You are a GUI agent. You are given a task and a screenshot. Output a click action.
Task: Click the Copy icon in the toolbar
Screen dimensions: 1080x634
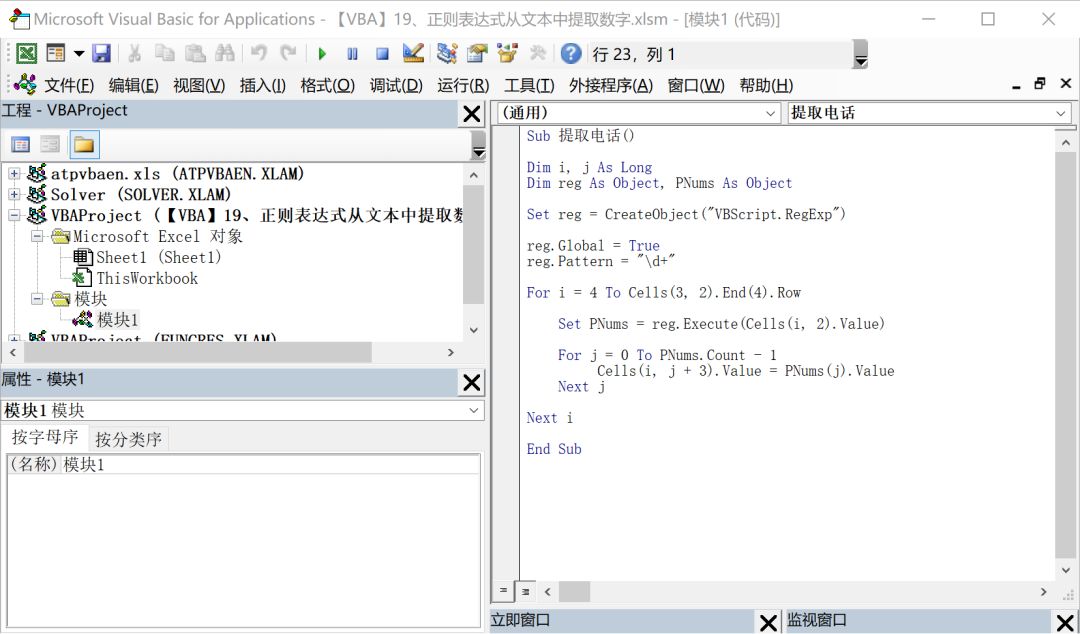coord(165,54)
